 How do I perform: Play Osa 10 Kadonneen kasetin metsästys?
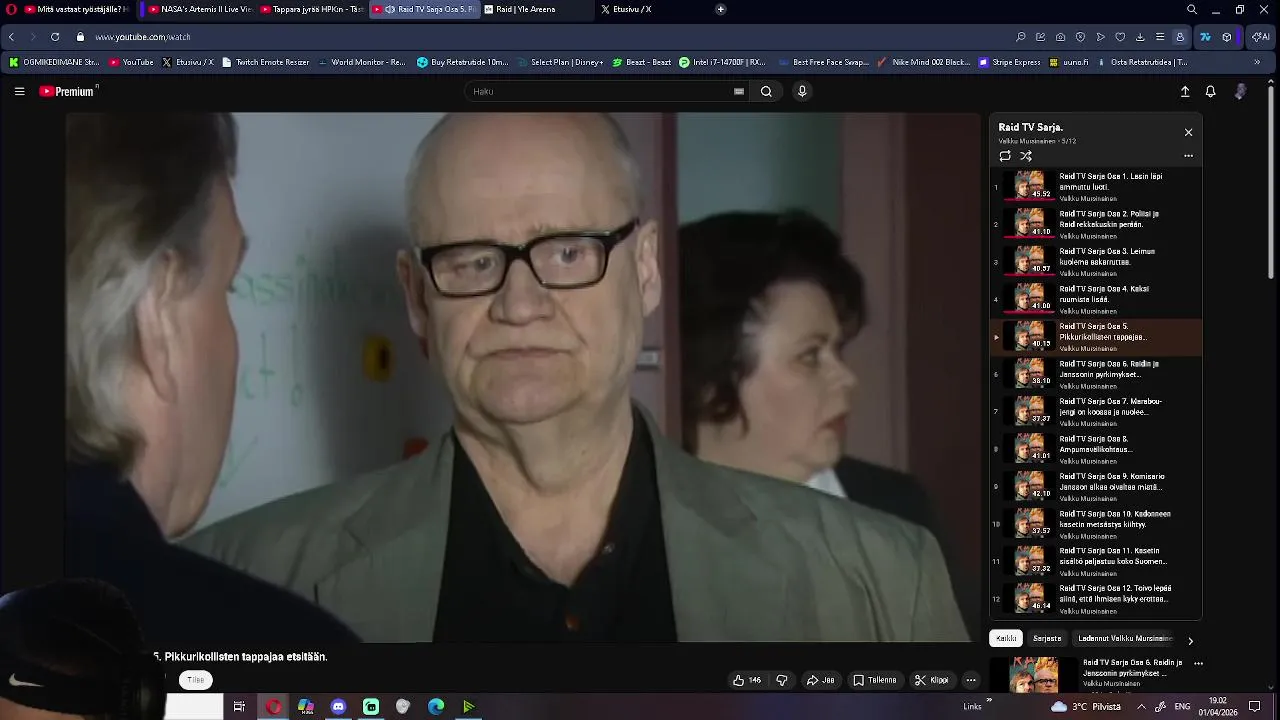[x=1096, y=524]
